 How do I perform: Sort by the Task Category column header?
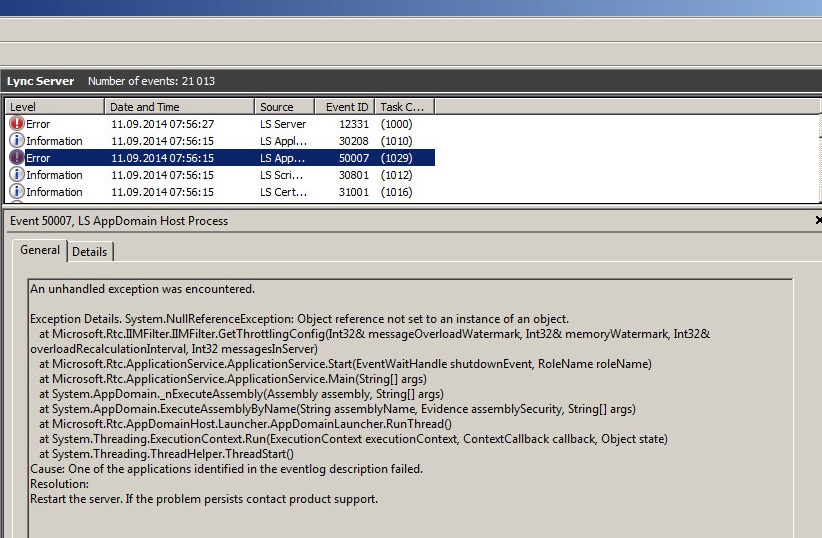click(x=405, y=107)
